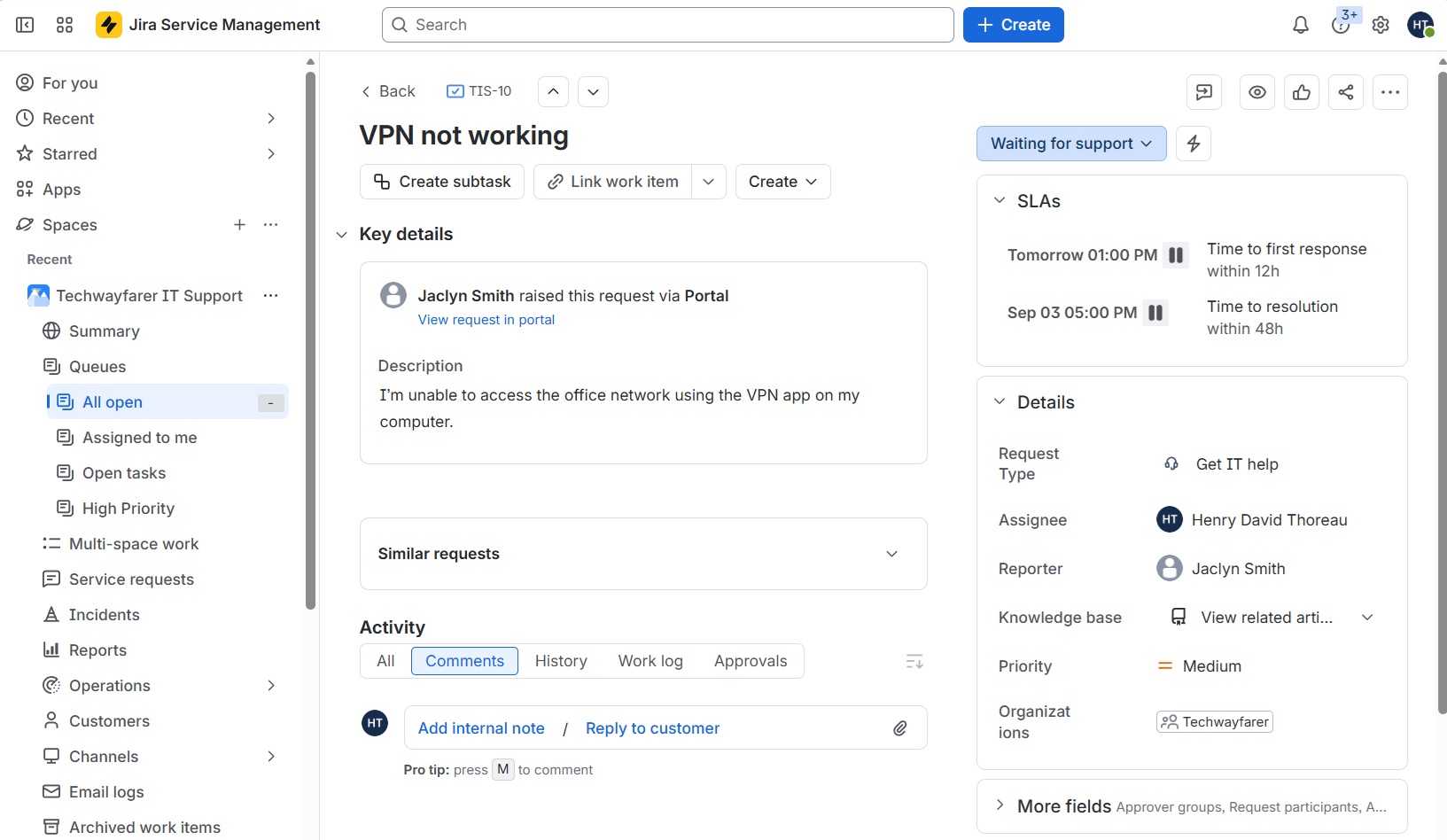Switch to the Approvals tab
The width and height of the screenshot is (1447, 840).
(x=751, y=661)
